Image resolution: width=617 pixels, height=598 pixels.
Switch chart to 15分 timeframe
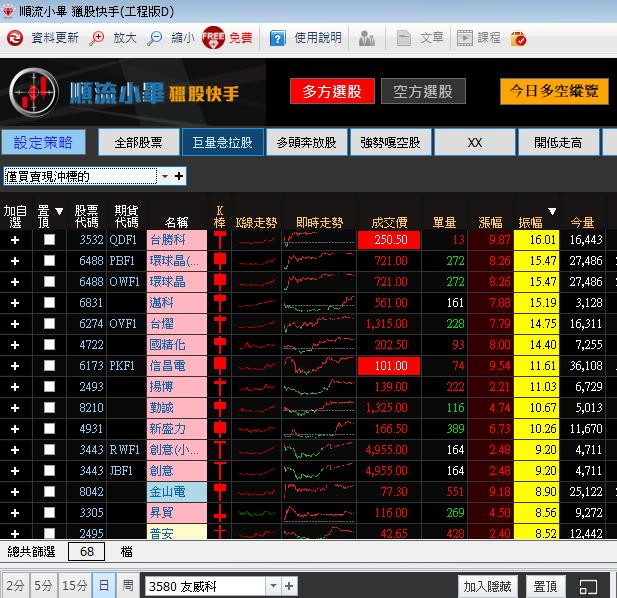74,585
